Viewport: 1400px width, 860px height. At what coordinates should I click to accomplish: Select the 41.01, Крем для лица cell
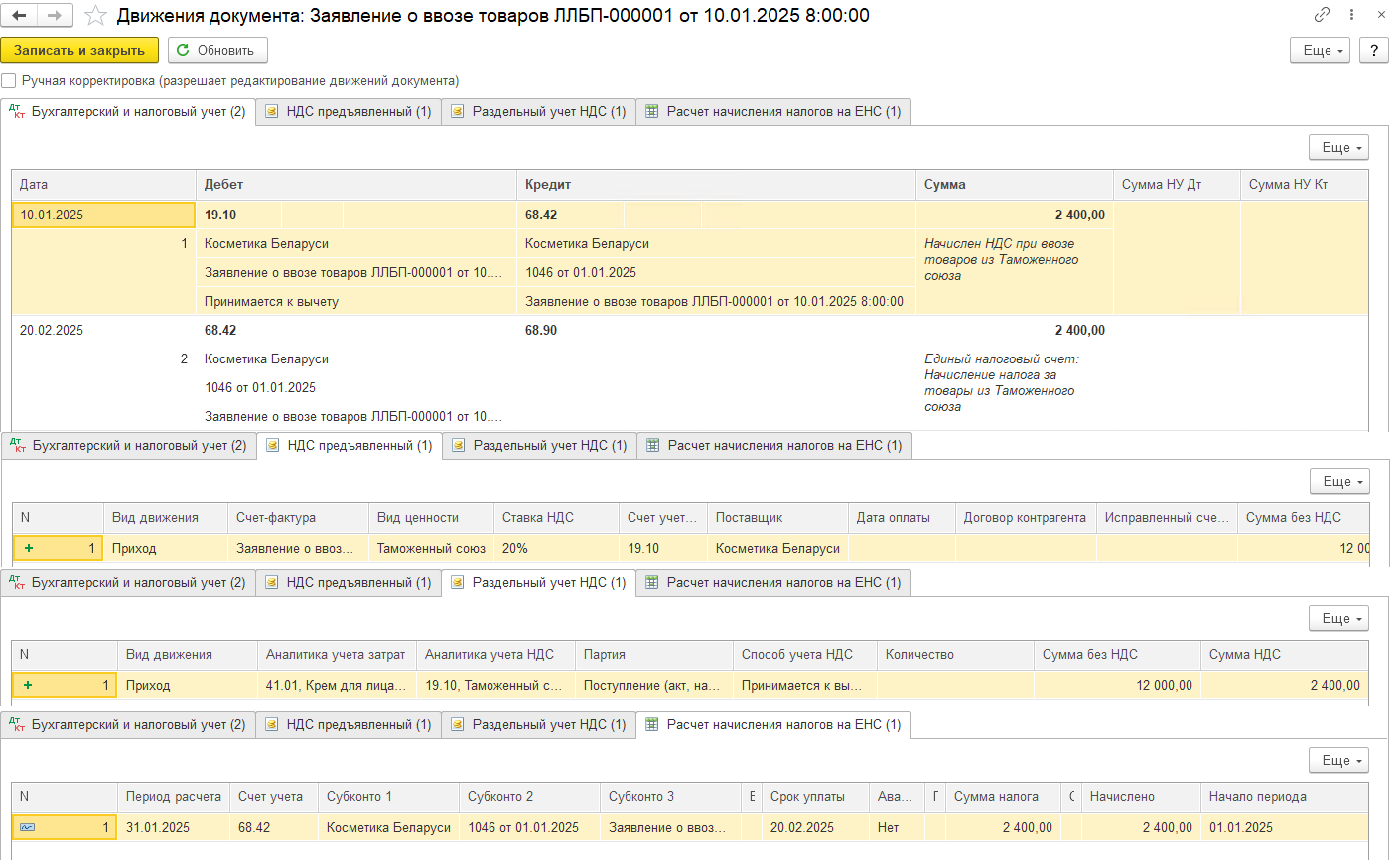[x=337, y=686]
